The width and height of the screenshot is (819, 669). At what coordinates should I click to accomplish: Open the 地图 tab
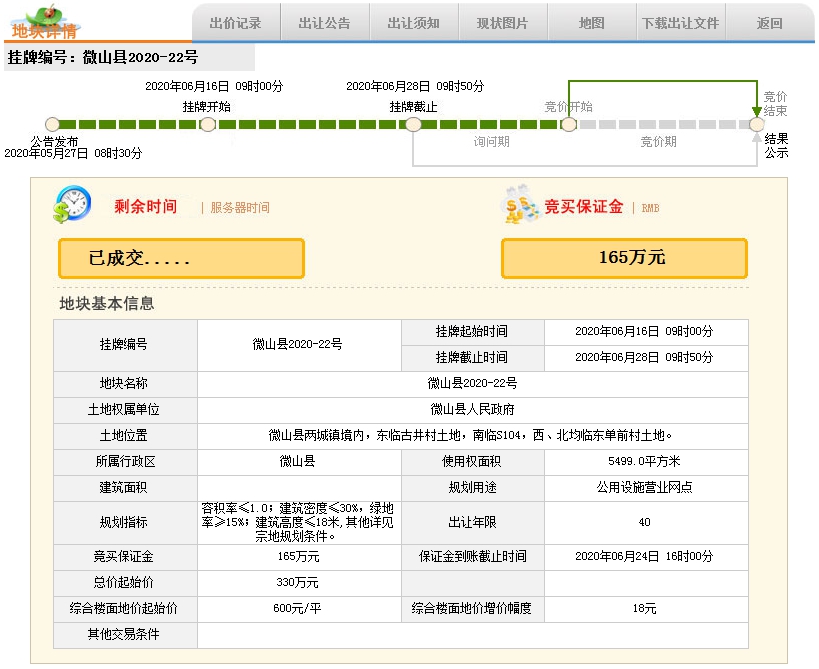click(x=591, y=22)
